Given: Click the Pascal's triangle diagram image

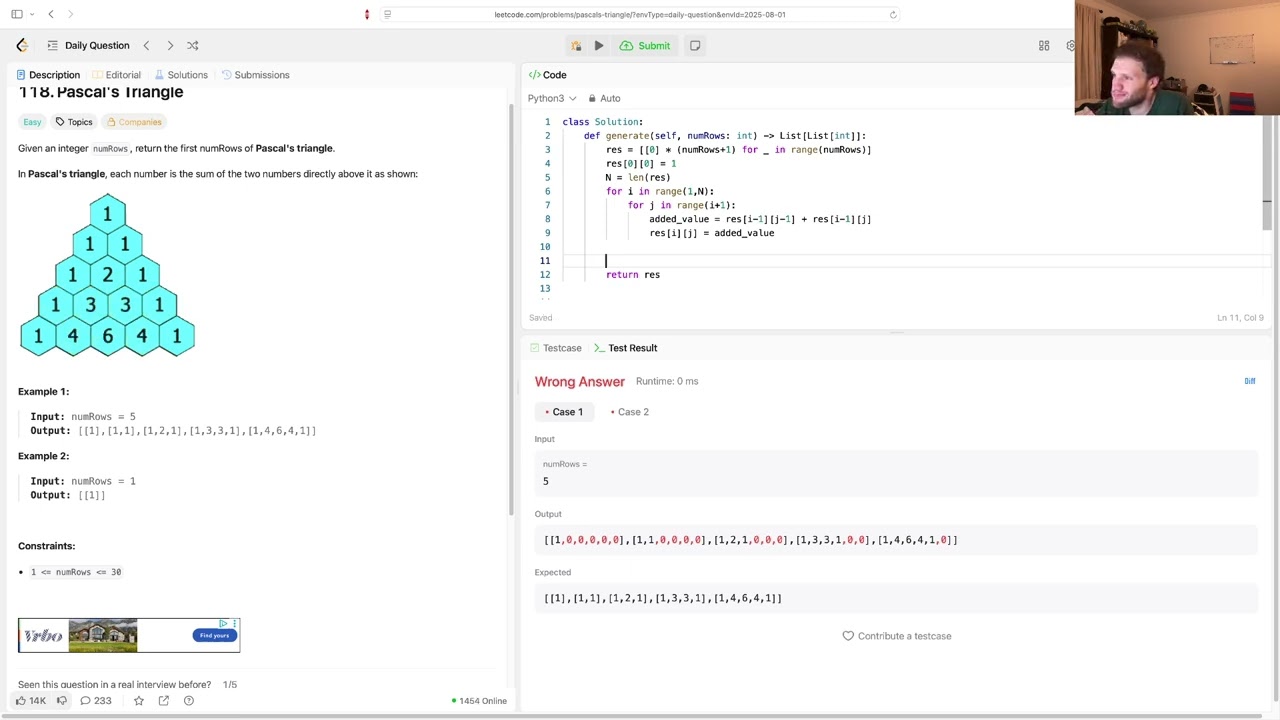Looking at the screenshot, I should [107, 276].
